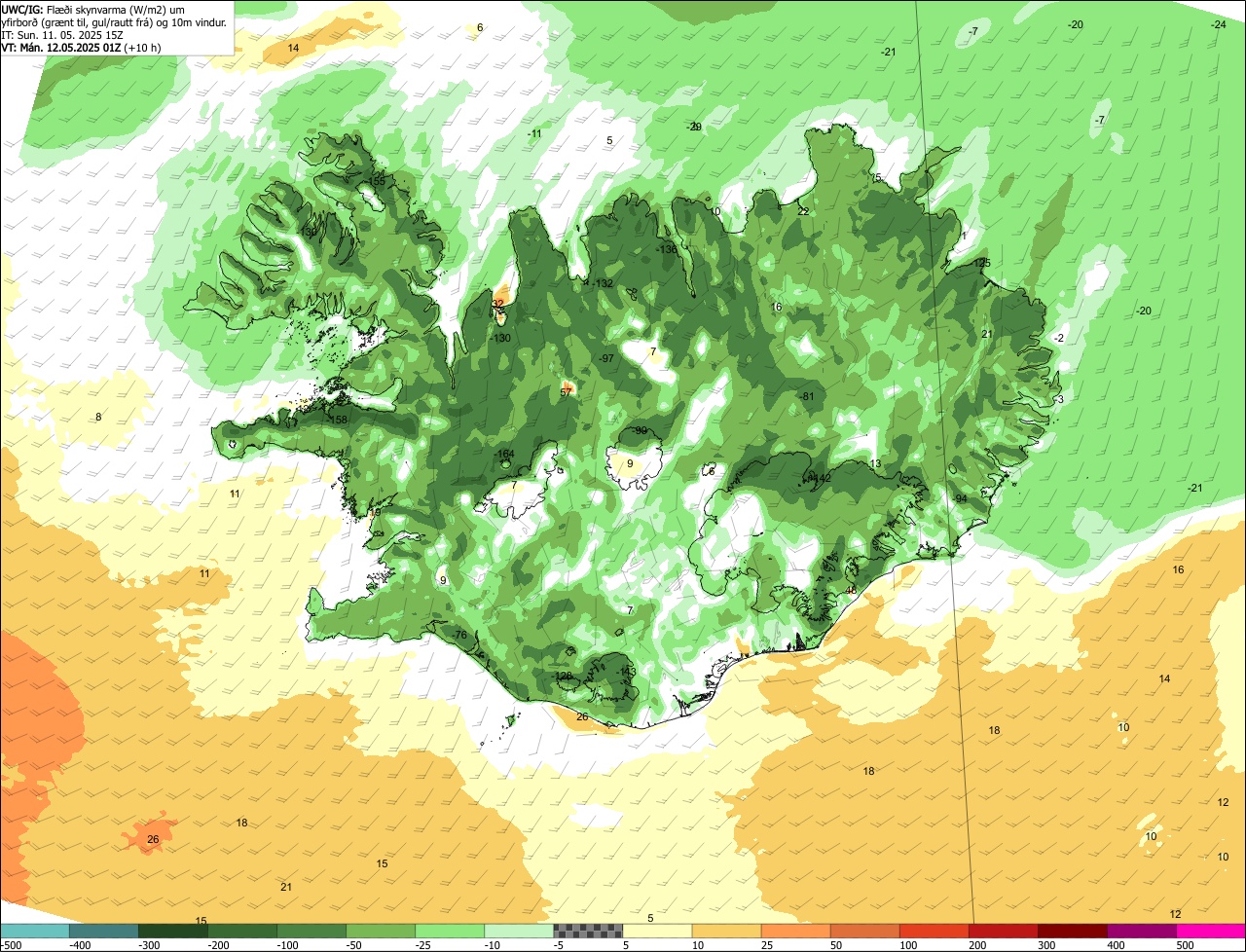Click the magenta swatch above 500

(x=1211, y=931)
